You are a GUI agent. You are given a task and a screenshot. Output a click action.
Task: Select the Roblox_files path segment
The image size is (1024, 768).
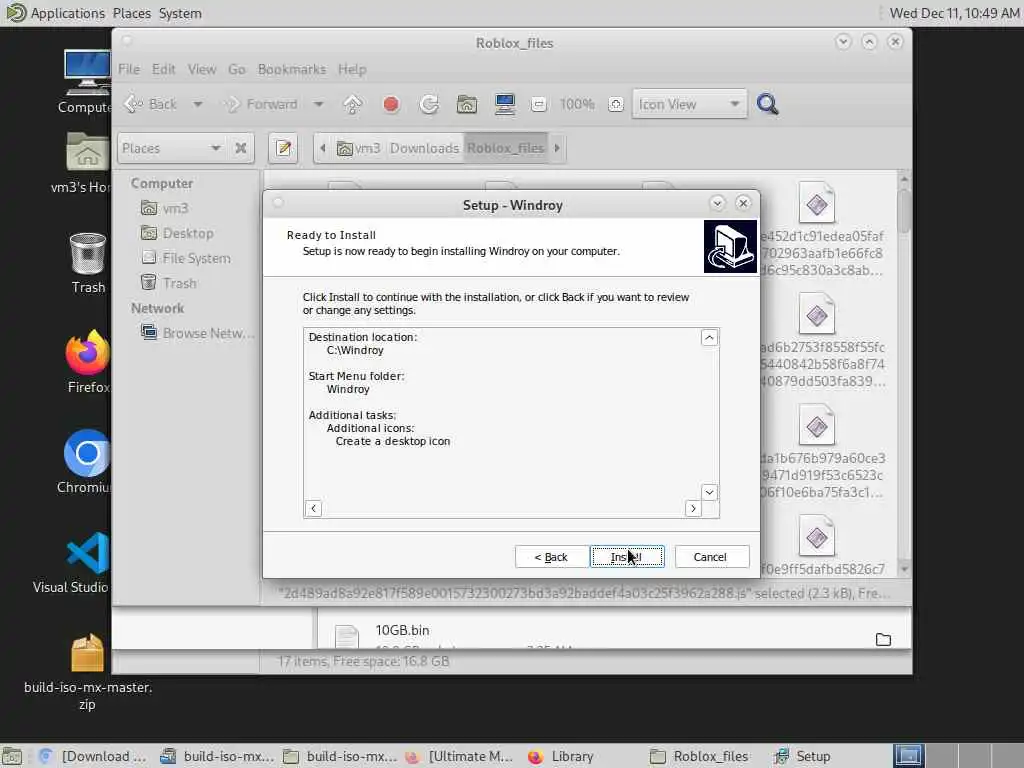pyautogui.click(x=505, y=148)
